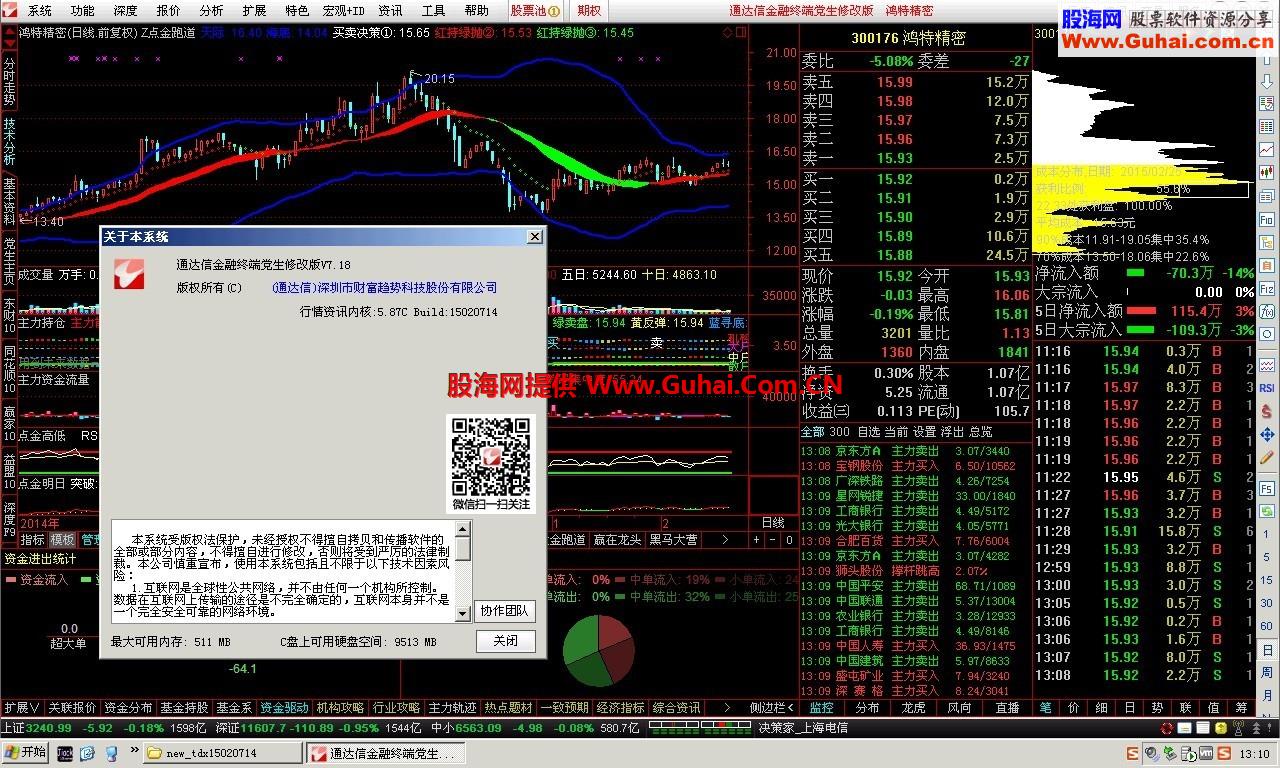Click the license scrollbar thumb
Screen dimensions: 1280x768
coord(463,548)
